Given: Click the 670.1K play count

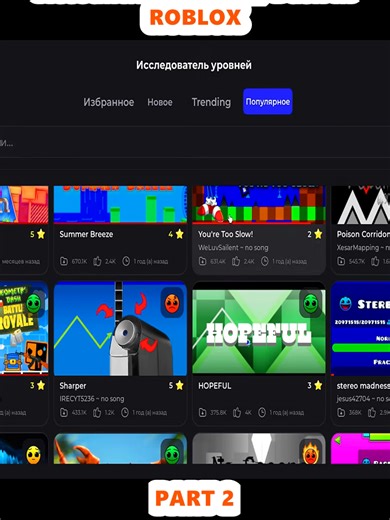Looking at the screenshot, I should (x=79, y=261).
